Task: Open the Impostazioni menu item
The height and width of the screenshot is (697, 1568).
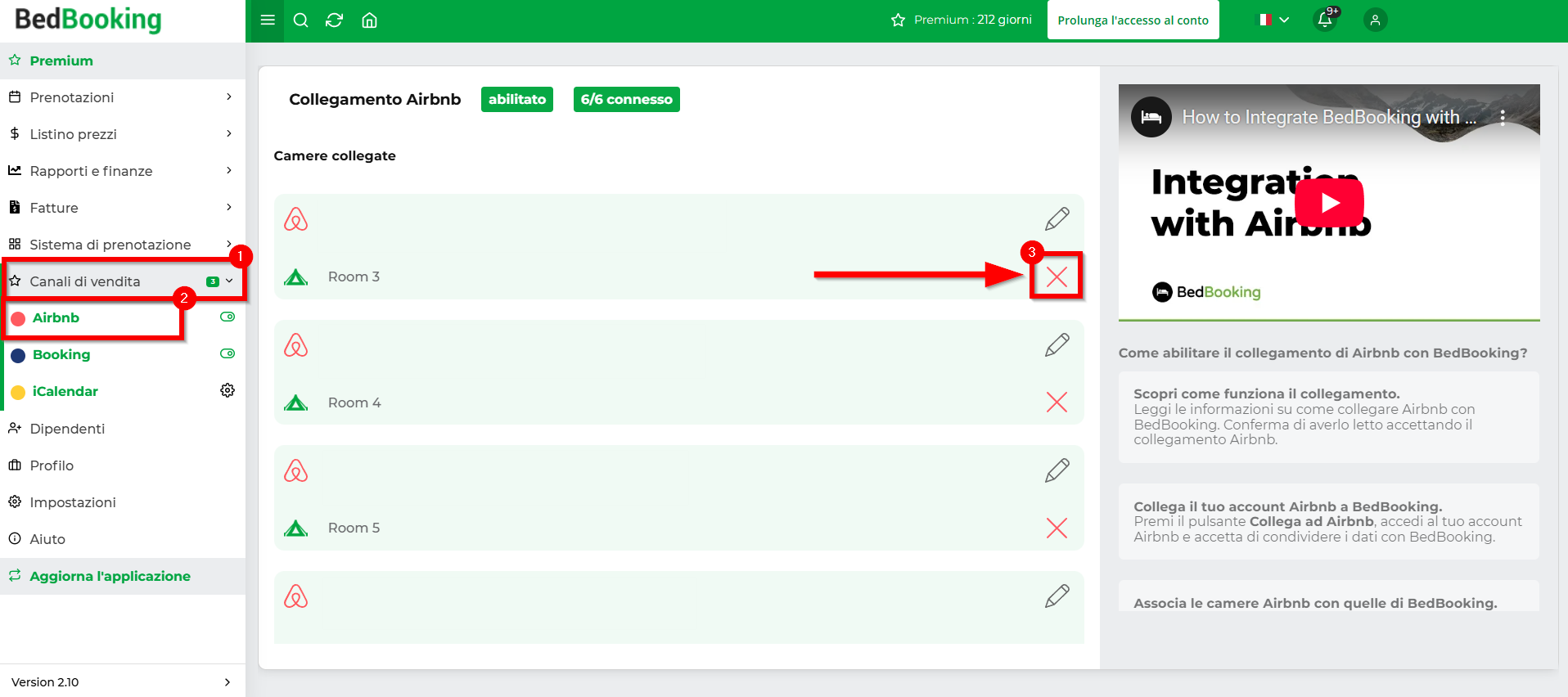Action: [x=73, y=502]
